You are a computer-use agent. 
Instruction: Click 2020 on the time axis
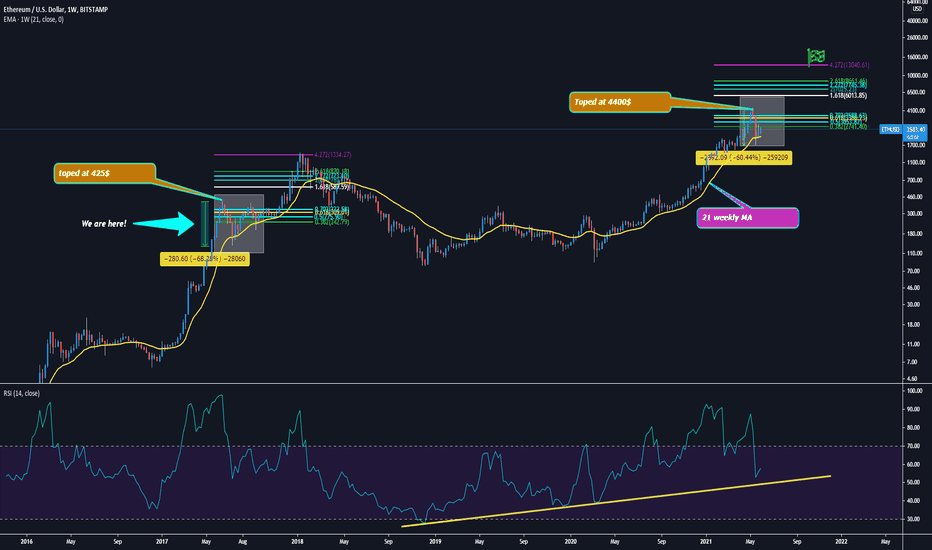[571, 542]
